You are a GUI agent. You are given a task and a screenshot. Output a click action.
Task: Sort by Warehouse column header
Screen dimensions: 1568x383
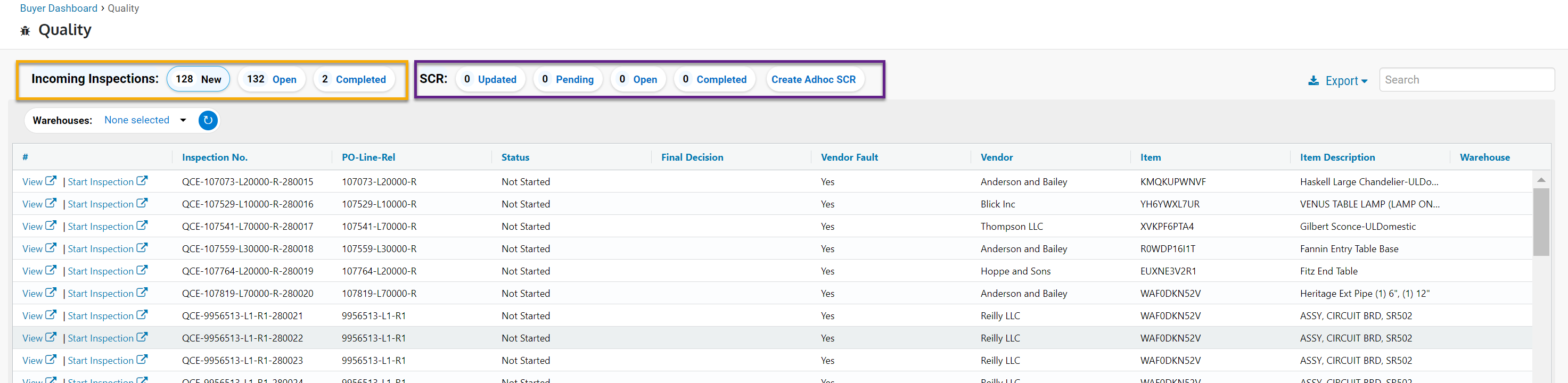click(x=1484, y=157)
